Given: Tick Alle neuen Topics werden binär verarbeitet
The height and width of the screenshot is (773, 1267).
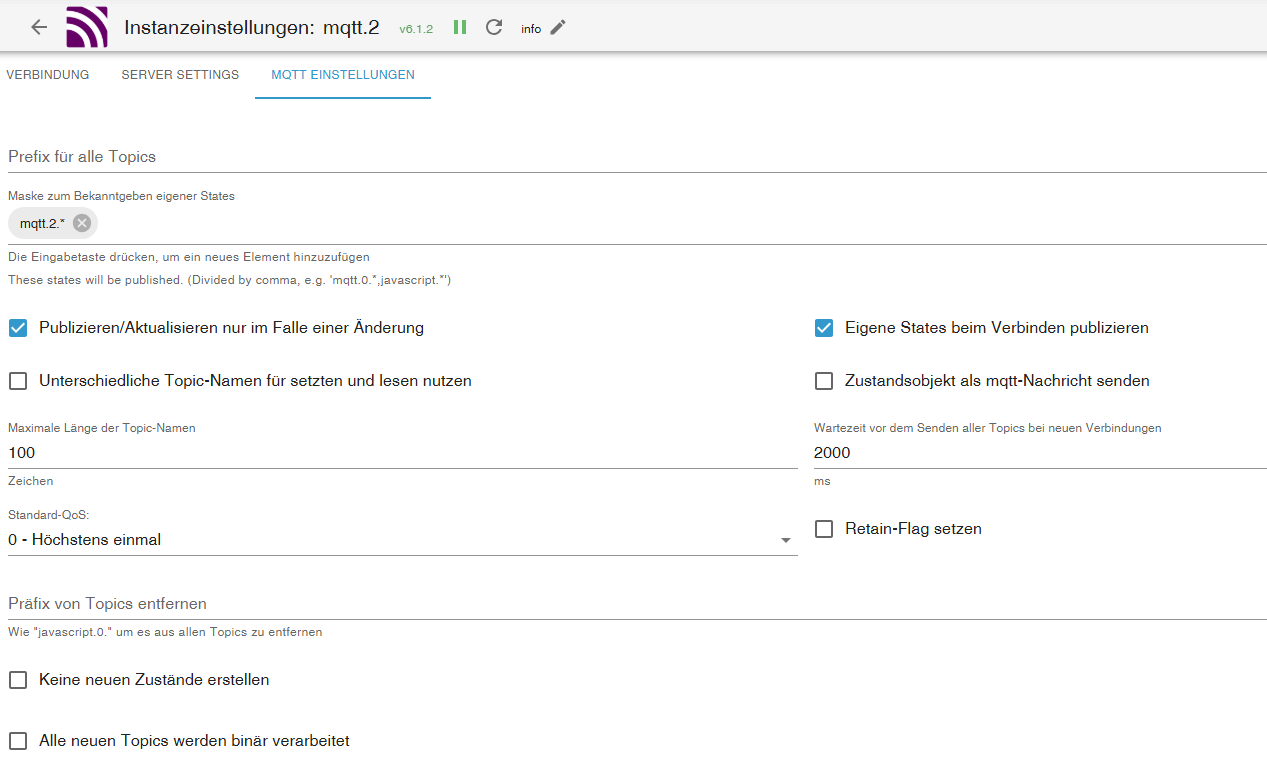Looking at the screenshot, I should 18,741.
